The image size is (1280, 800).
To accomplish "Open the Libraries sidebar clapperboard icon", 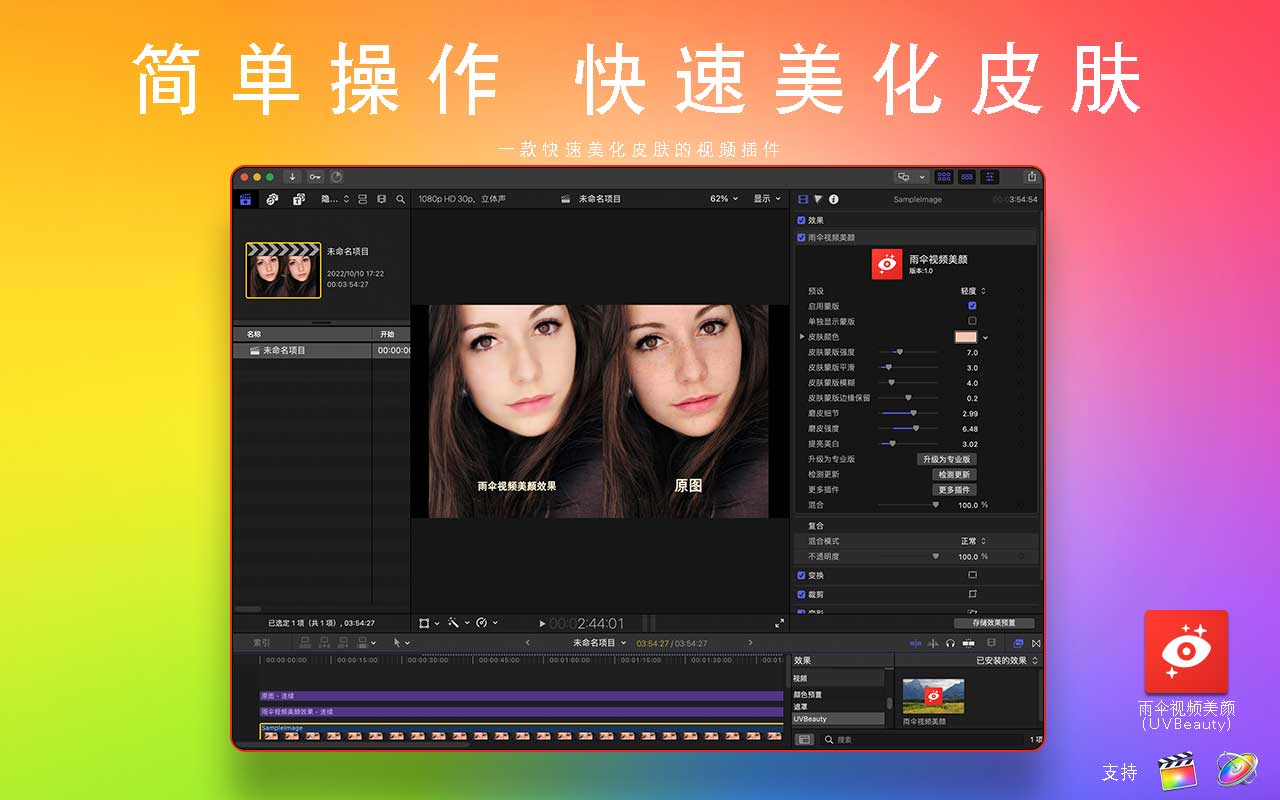I will 246,199.
